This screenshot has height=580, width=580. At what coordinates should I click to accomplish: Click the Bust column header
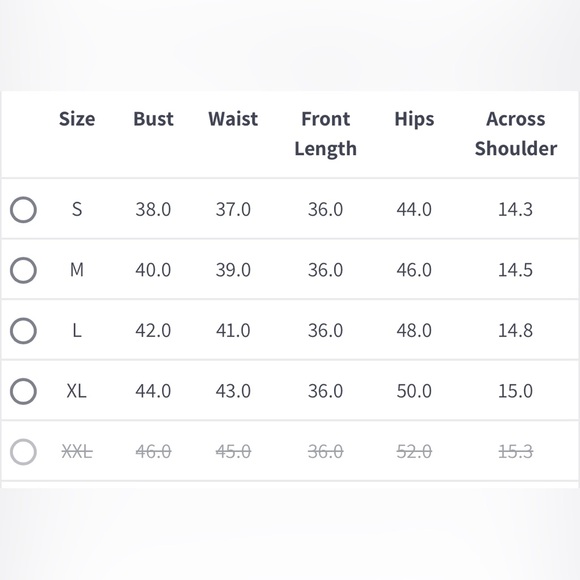pos(153,119)
